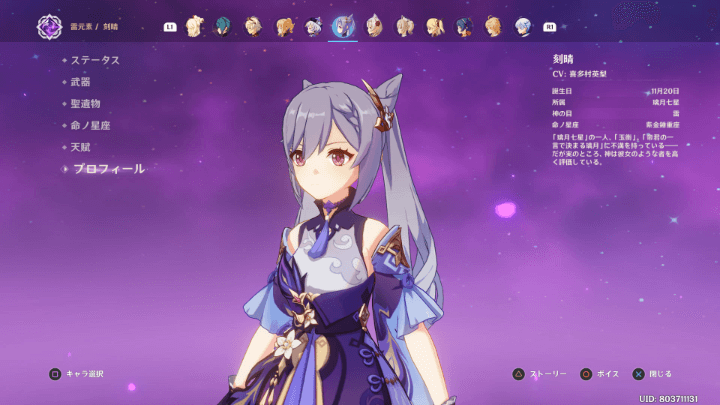
Task: Click the 神の目 label
Action: point(562,113)
